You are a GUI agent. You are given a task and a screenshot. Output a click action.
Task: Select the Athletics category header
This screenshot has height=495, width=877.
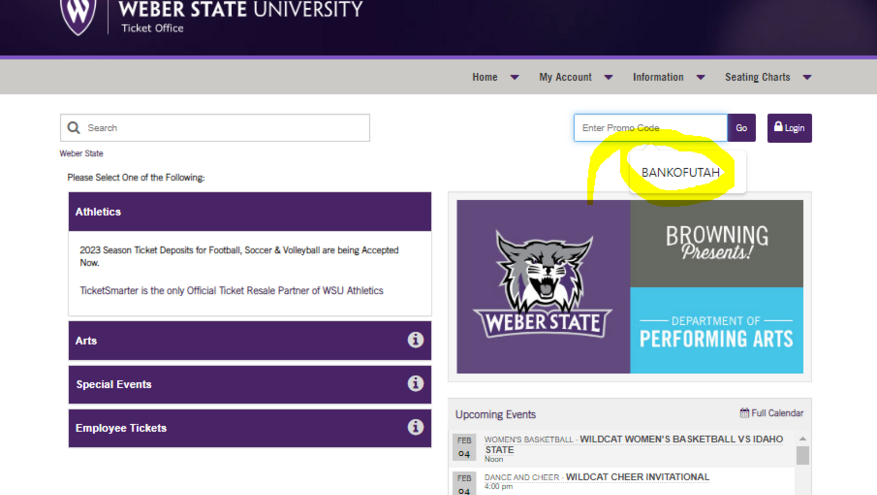click(250, 212)
